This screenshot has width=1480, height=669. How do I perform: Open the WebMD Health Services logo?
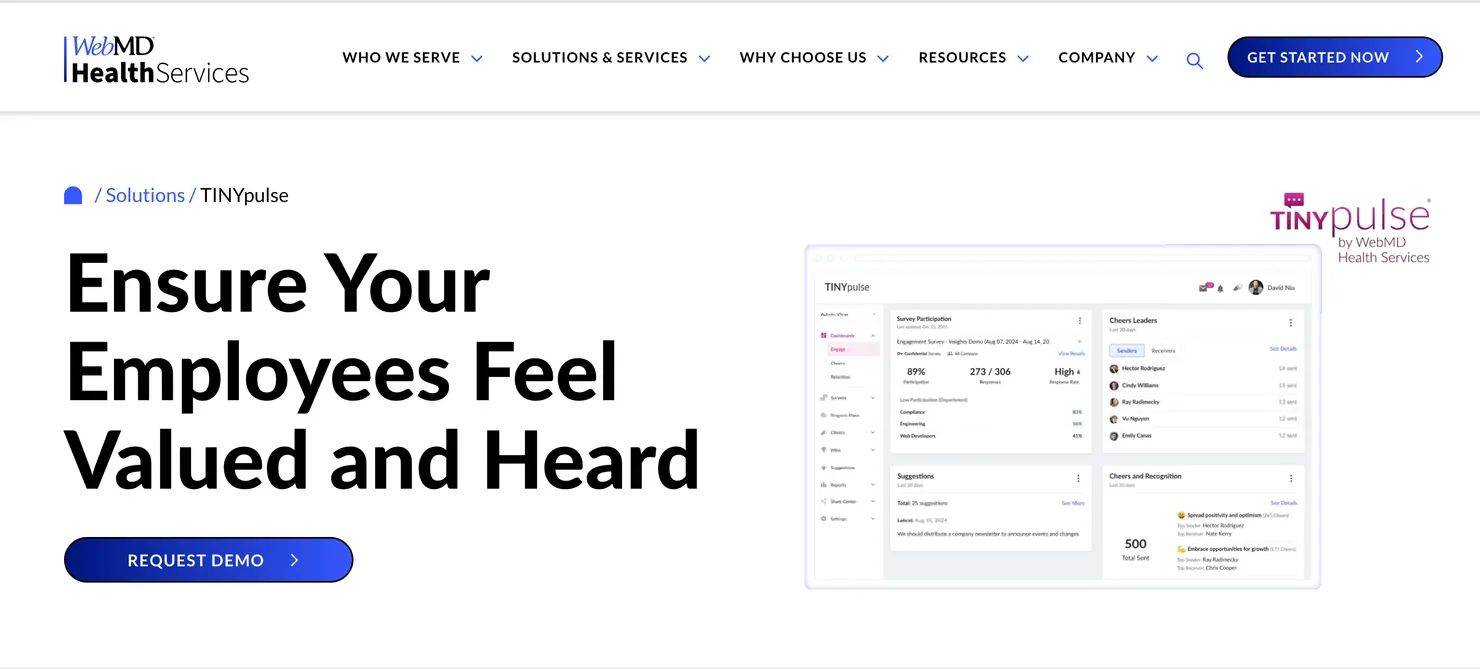[156, 59]
